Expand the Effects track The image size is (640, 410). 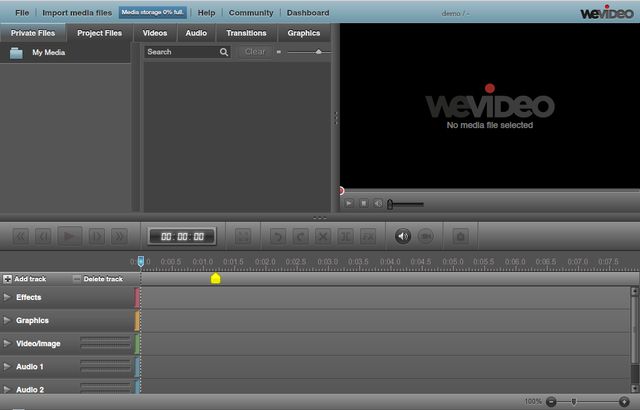point(7,297)
